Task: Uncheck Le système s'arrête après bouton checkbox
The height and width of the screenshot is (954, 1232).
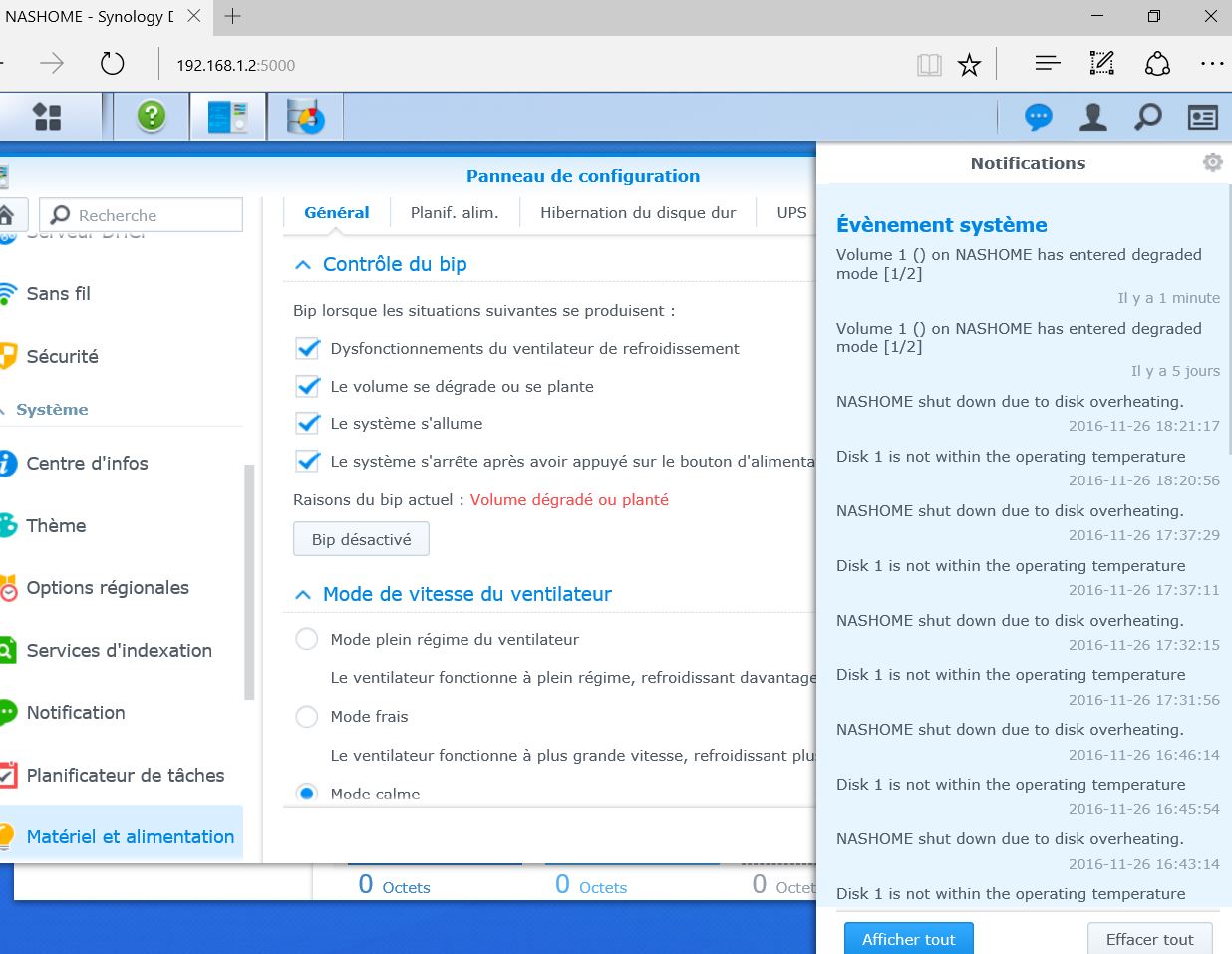Action: pos(308,462)
